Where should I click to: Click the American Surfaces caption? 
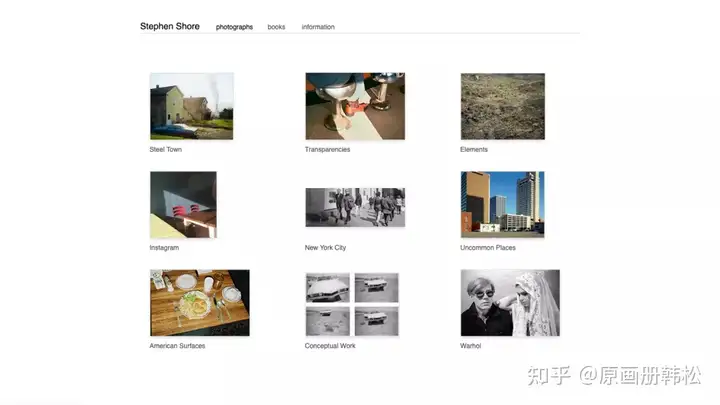tap(177, 346)
